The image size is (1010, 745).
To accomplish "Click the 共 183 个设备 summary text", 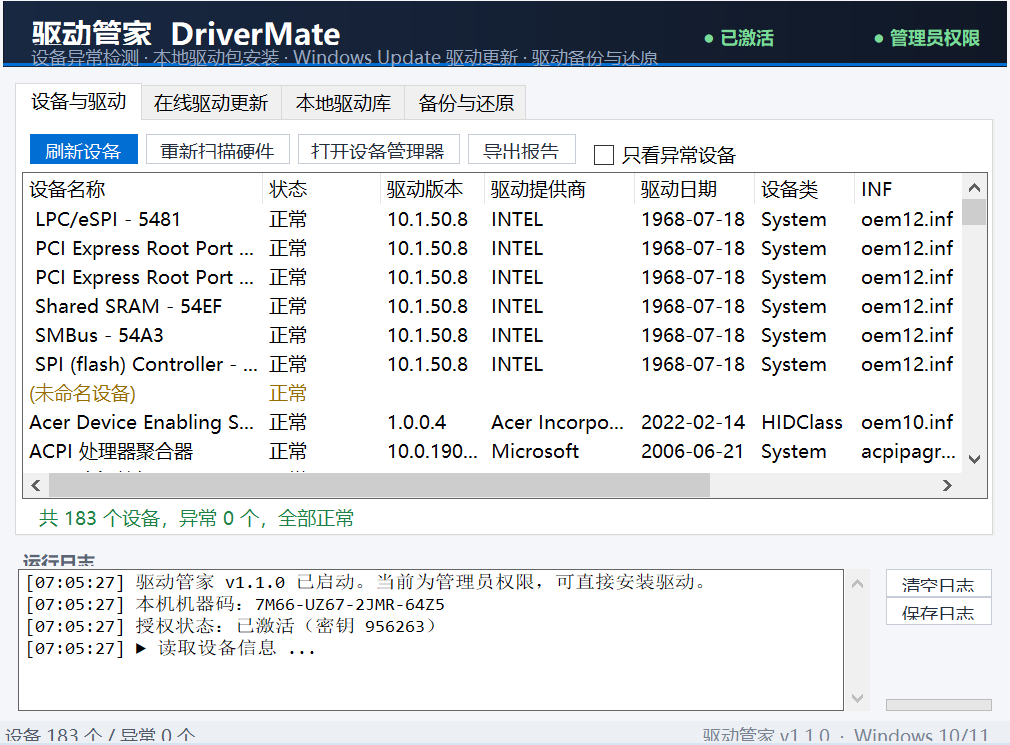I will pos(196,518).
